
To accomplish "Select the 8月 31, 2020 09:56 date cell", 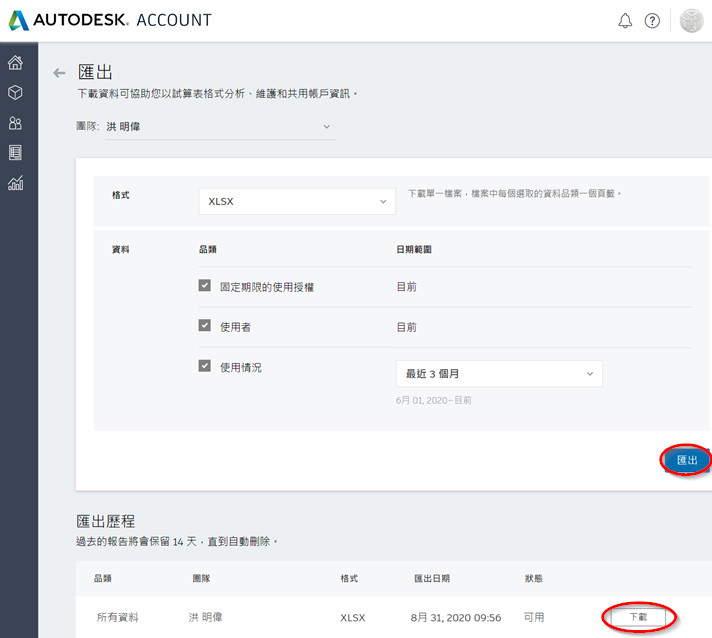I will tap(455, 618).
